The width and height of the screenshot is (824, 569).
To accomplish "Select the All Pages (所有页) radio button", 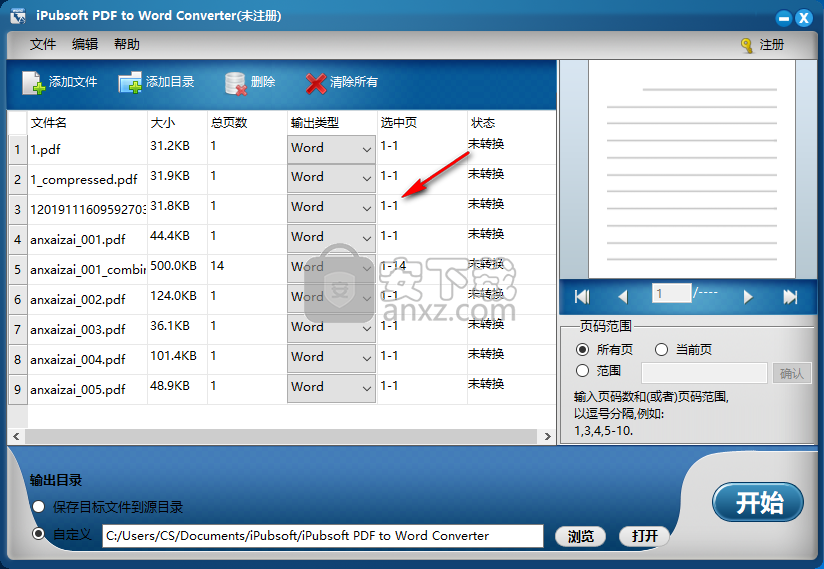I will point(582,349).
